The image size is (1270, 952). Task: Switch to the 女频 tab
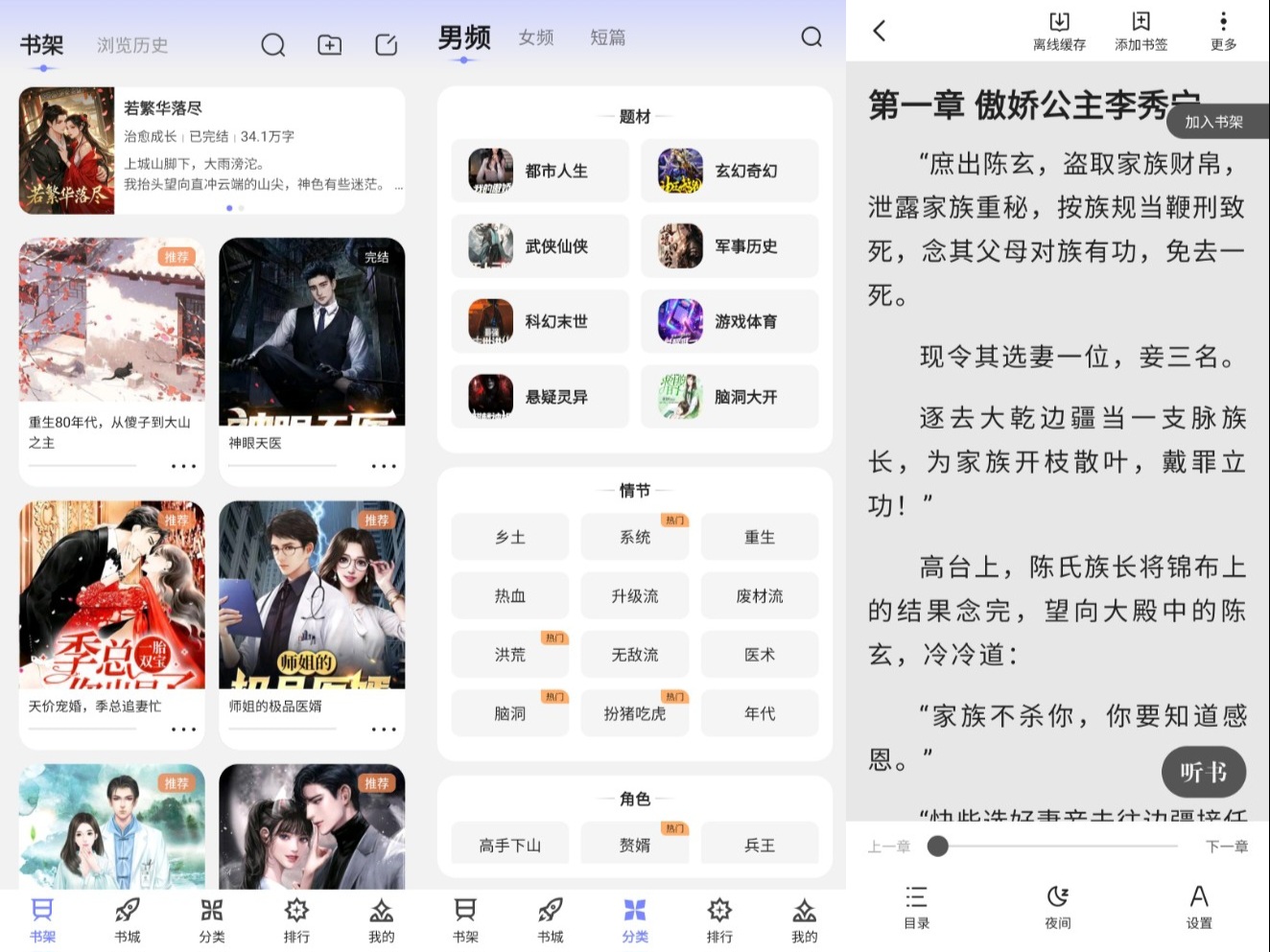click(536, 37)
